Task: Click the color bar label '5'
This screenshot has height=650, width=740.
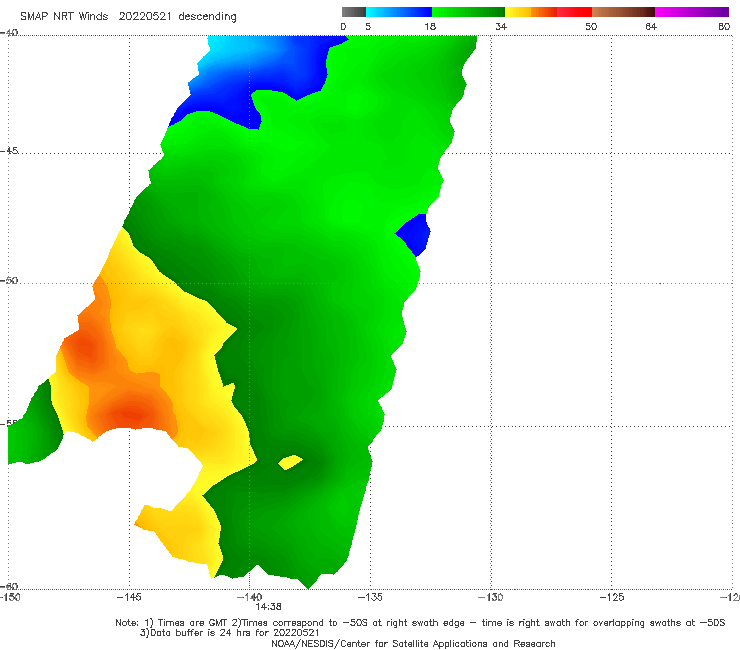Action: 368,26
